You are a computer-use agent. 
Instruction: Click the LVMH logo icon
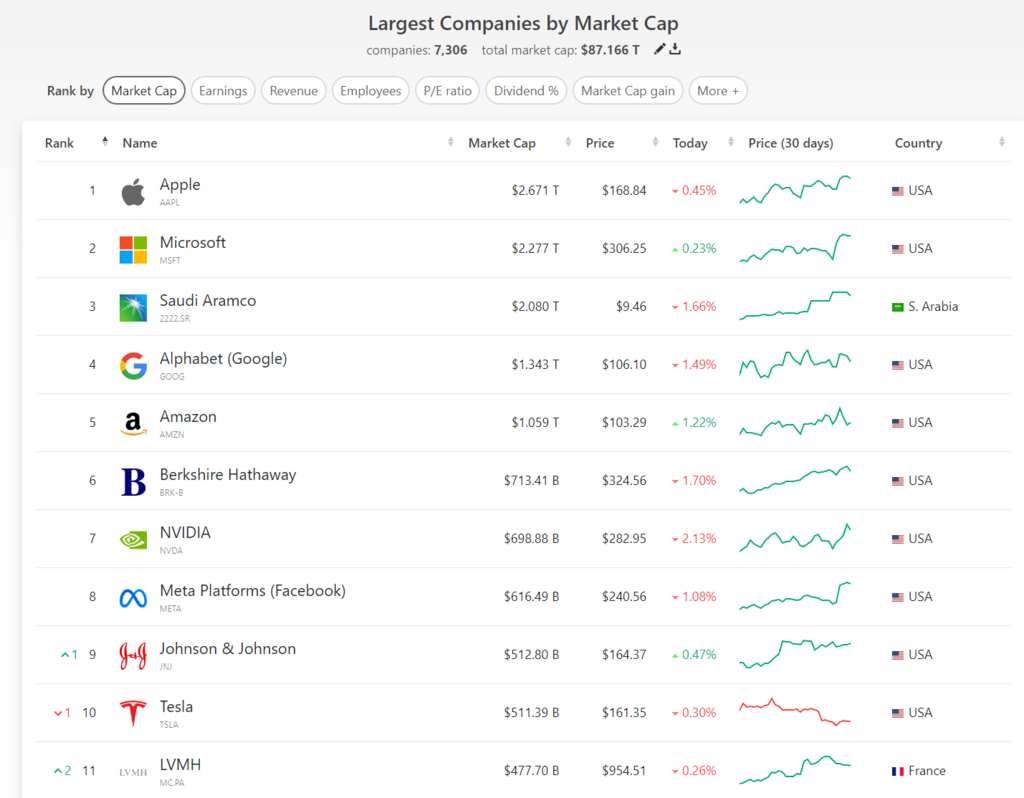click(x=133, y=772)
